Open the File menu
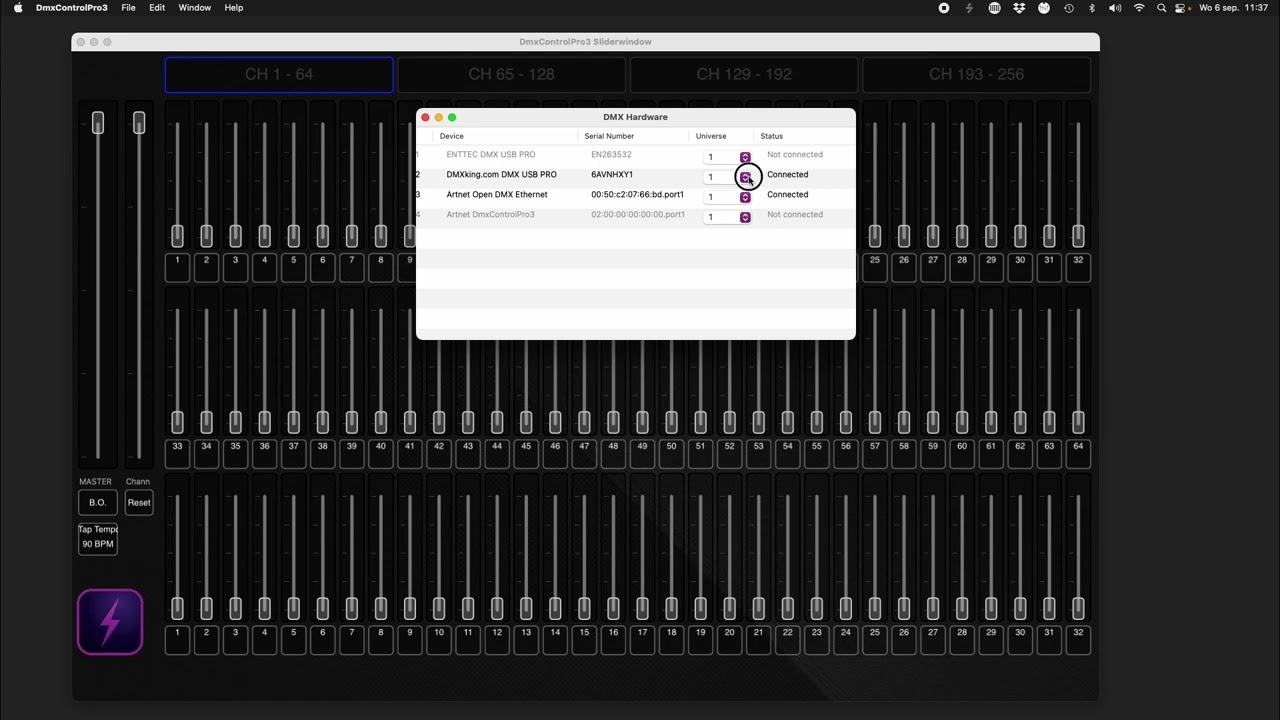Viewport: 1280px width, 720px height. click(x=128, y=8)
